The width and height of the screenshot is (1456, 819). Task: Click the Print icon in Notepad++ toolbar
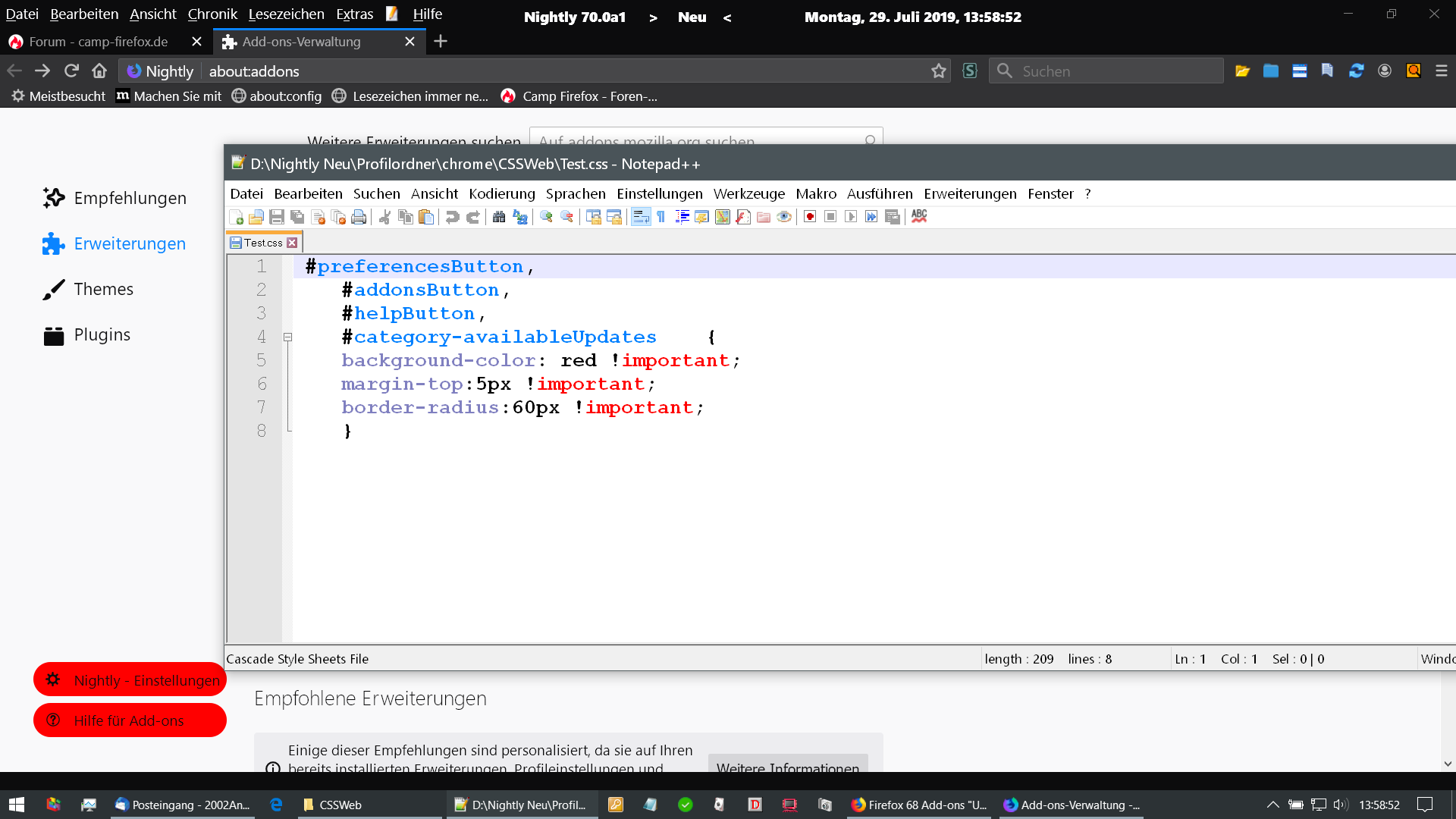click(359, 218)
